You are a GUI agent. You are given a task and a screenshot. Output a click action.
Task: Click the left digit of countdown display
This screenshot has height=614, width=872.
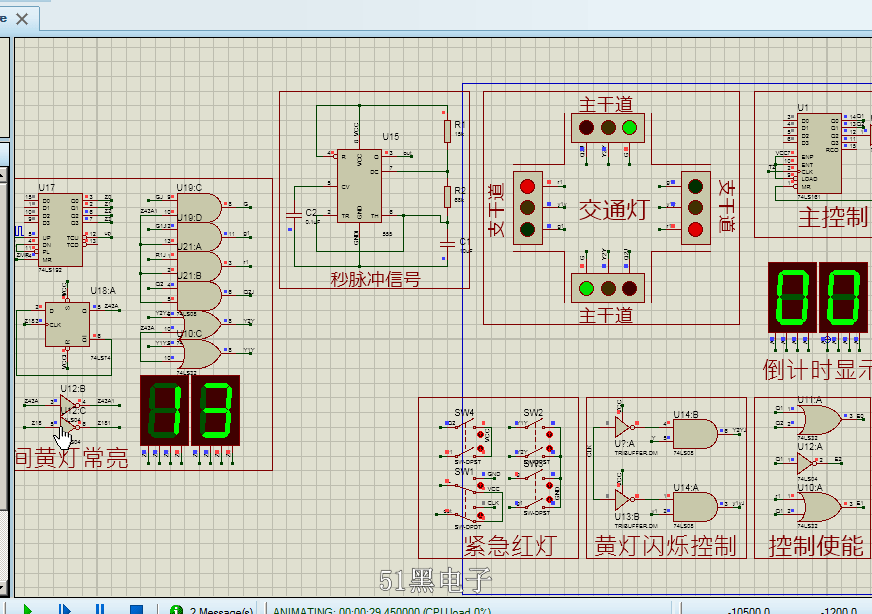point(792,298)
